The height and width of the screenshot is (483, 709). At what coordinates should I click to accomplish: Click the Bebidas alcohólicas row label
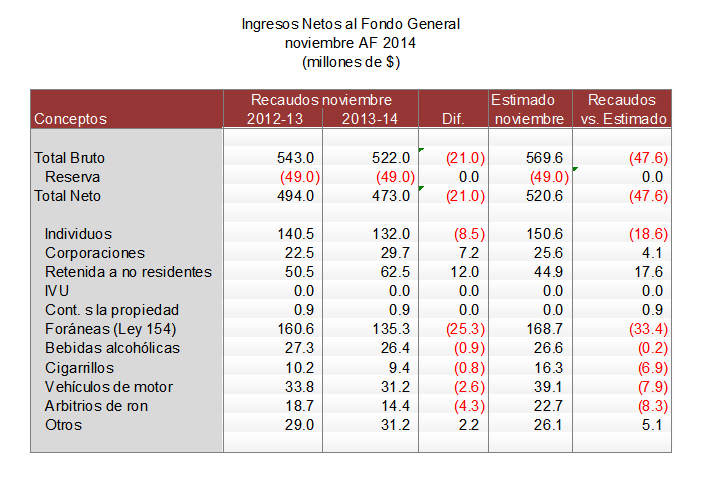coord(112,348)
